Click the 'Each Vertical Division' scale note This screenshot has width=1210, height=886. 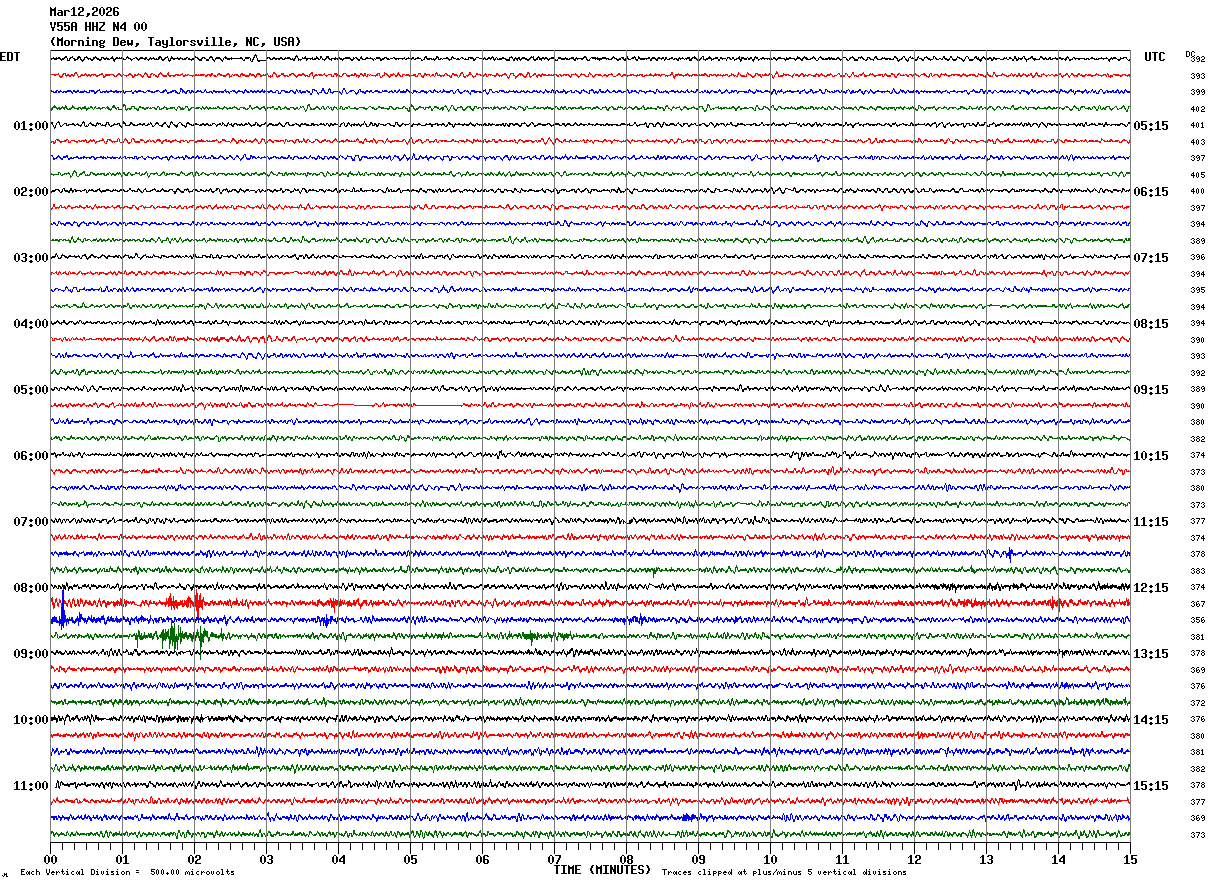coord(127,872)
